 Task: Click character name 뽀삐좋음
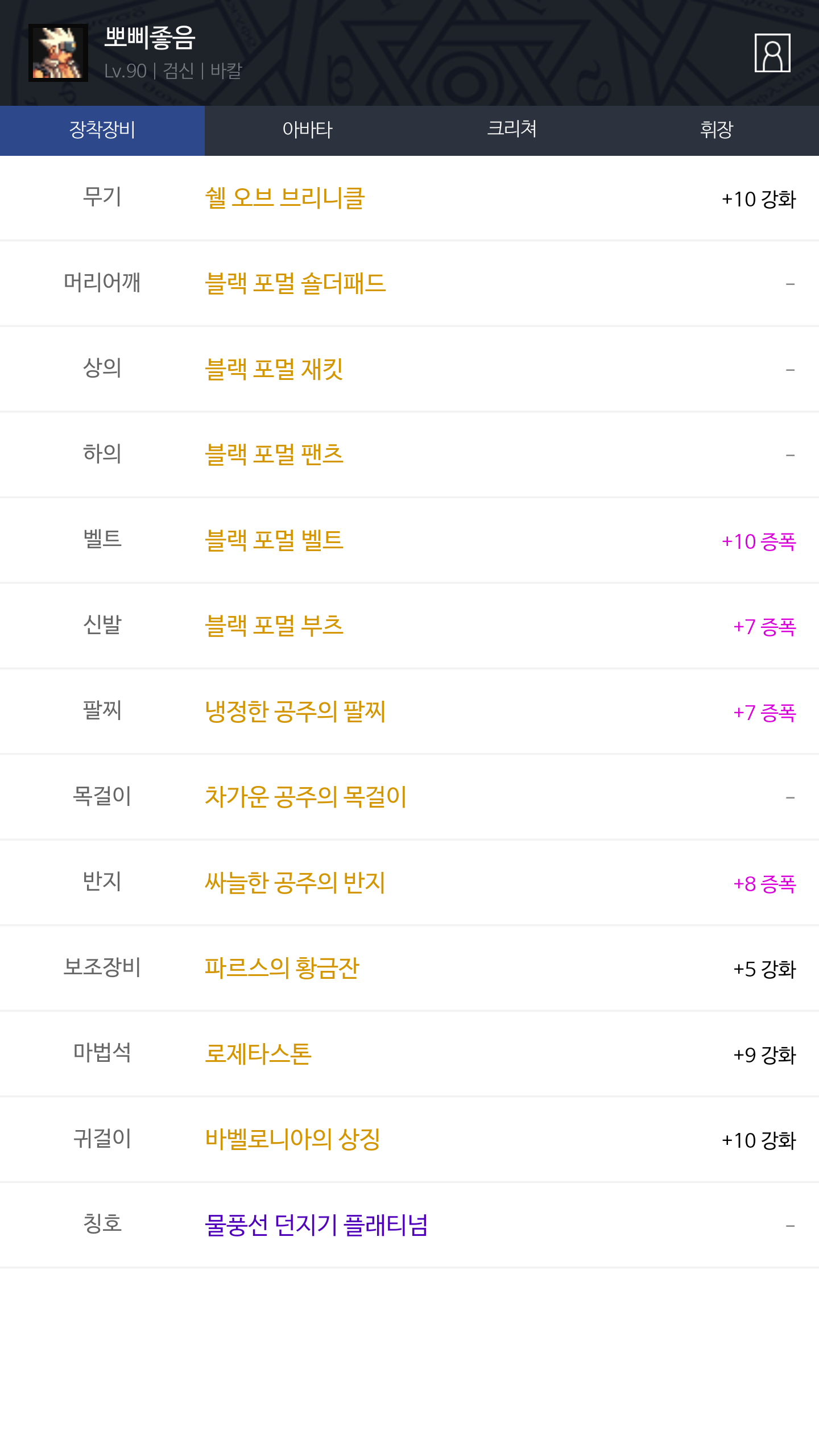tap(150, 38)
